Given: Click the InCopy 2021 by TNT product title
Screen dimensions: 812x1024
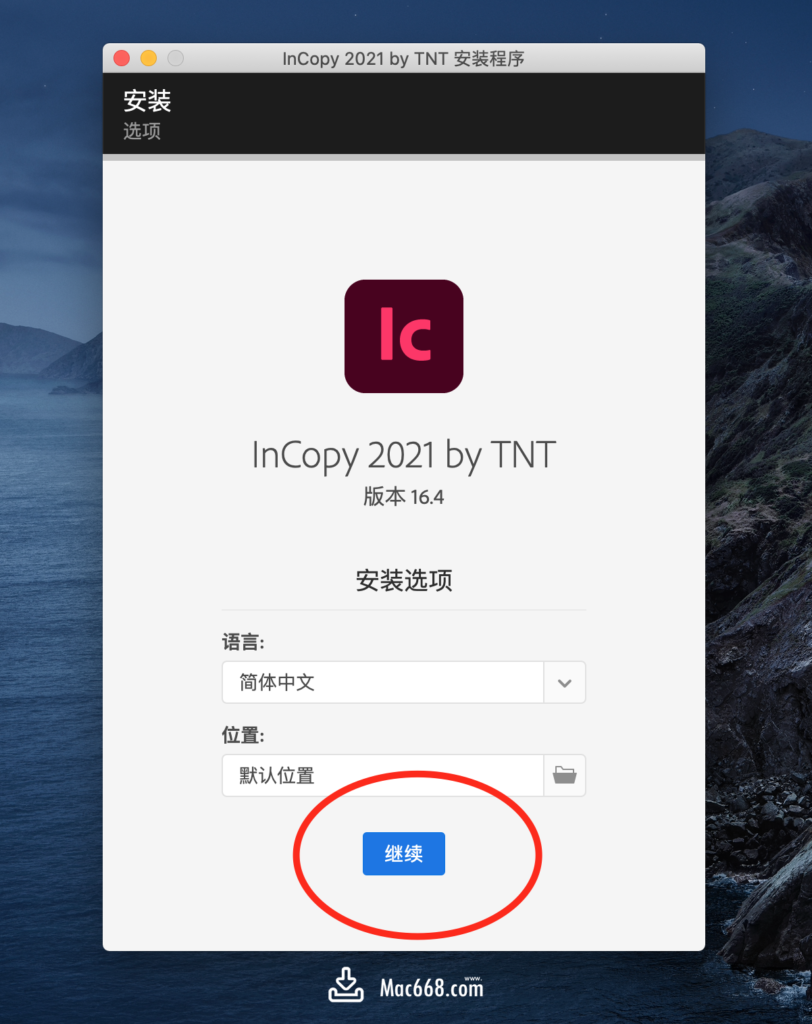Looking at the screenshot, I should (404, 455).
